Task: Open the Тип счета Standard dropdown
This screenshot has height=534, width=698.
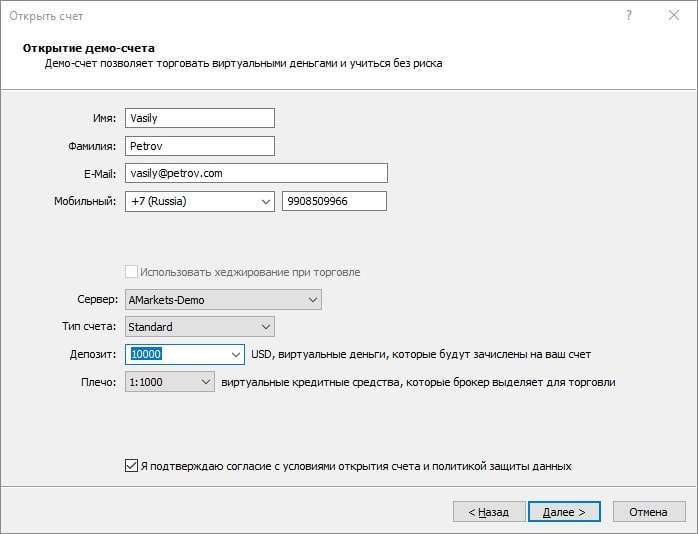Action: [200, 327]
